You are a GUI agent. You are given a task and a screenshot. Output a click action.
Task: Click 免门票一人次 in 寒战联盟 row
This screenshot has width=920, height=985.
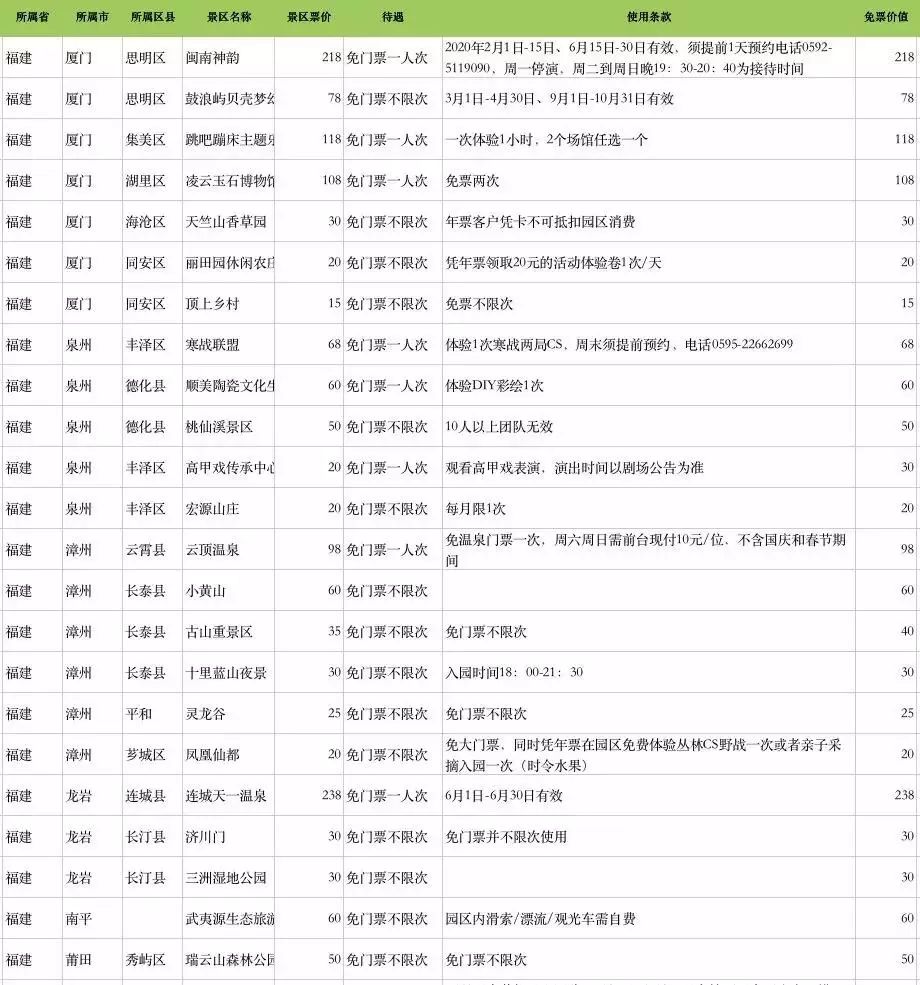[x=387, y=345]
